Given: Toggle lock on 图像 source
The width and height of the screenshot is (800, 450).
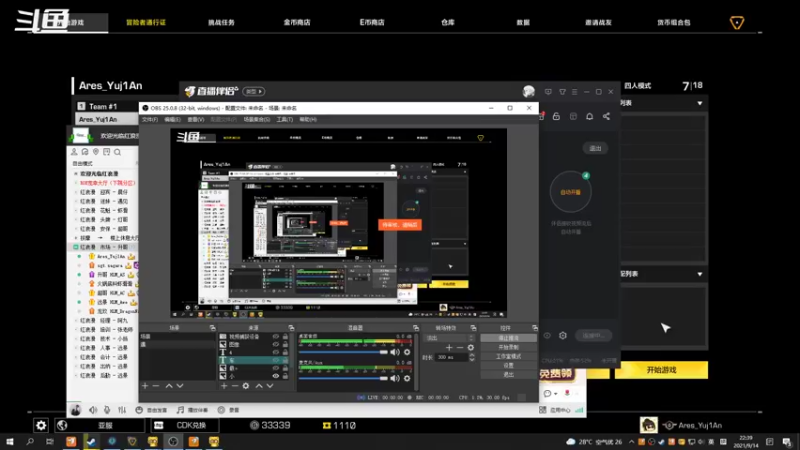Looking at the screenshot, I should click(x=285, y=344).
